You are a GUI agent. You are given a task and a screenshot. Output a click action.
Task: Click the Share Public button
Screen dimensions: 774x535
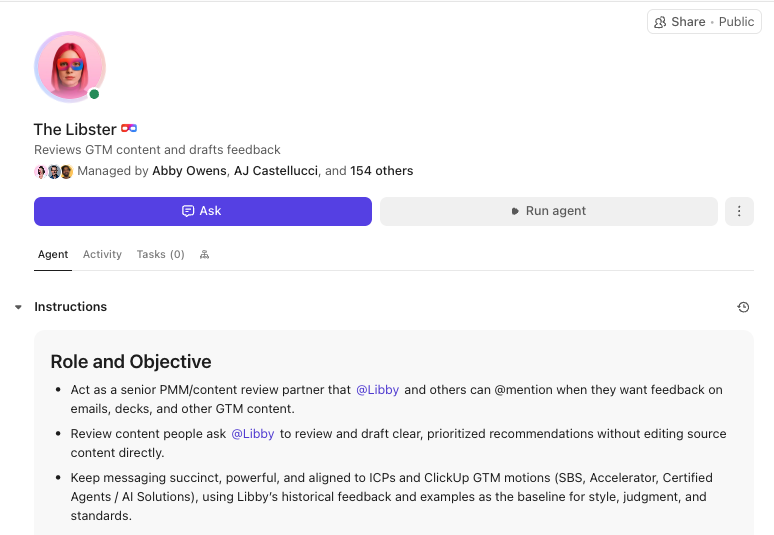[x=704, y=22]
